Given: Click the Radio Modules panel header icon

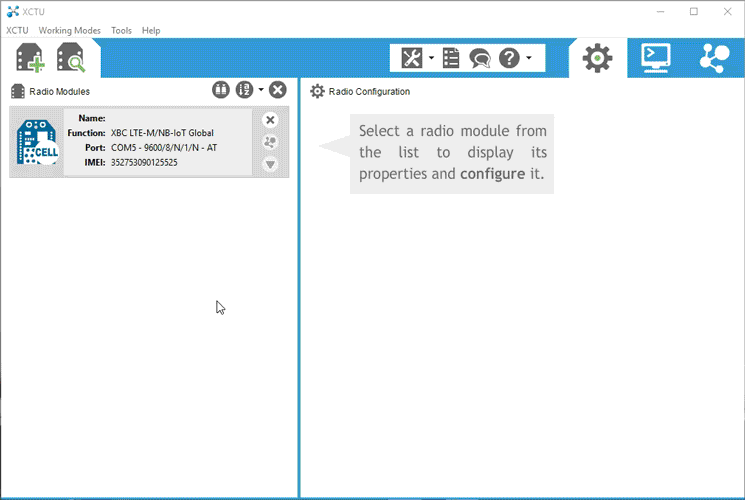Looking at the screenshot, I should tap(18, 91).
